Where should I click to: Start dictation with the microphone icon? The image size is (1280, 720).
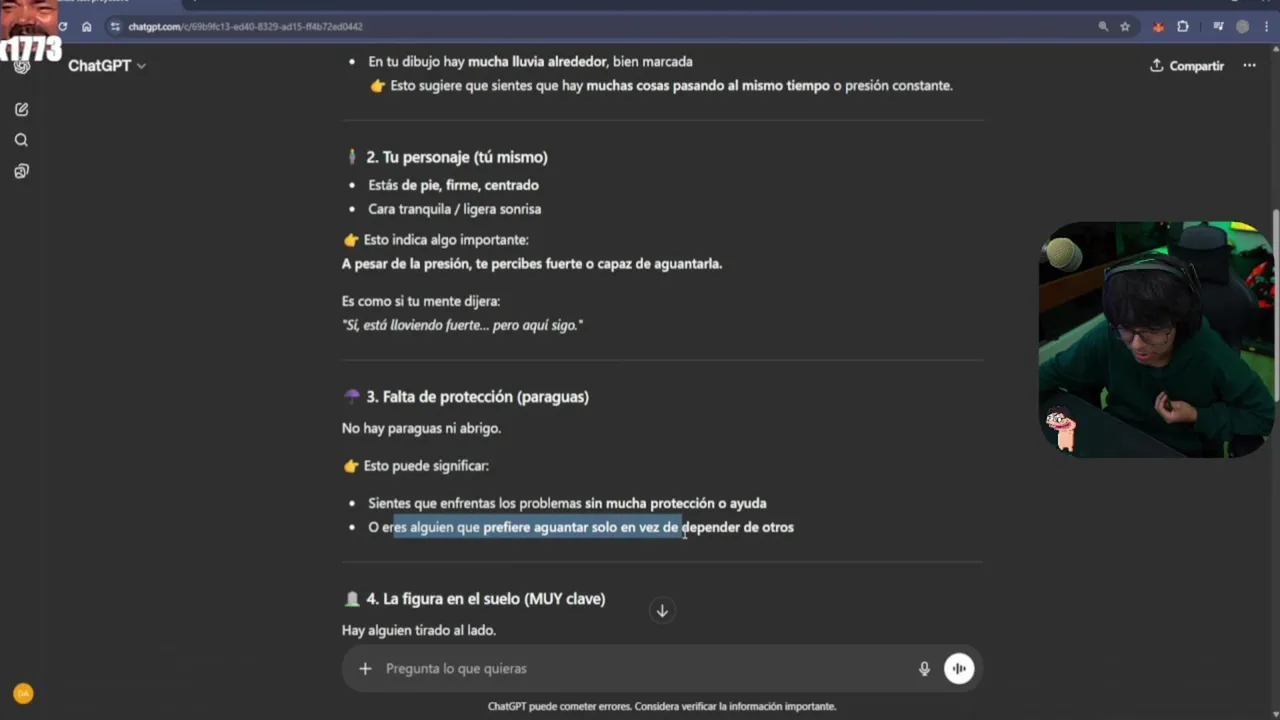tap(924, 669)
